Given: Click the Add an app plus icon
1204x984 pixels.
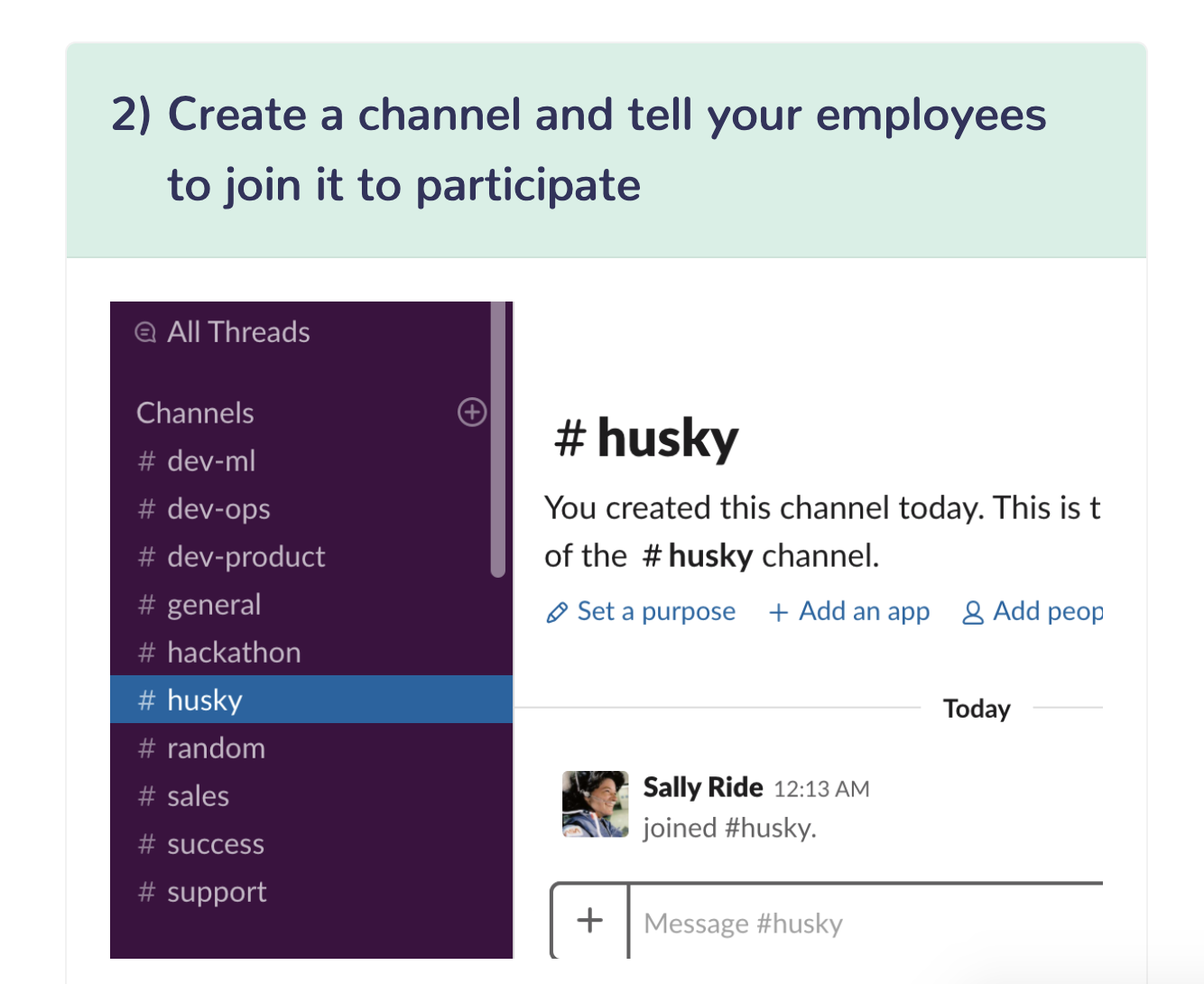Looking at the screenshot, I should 778,611.
